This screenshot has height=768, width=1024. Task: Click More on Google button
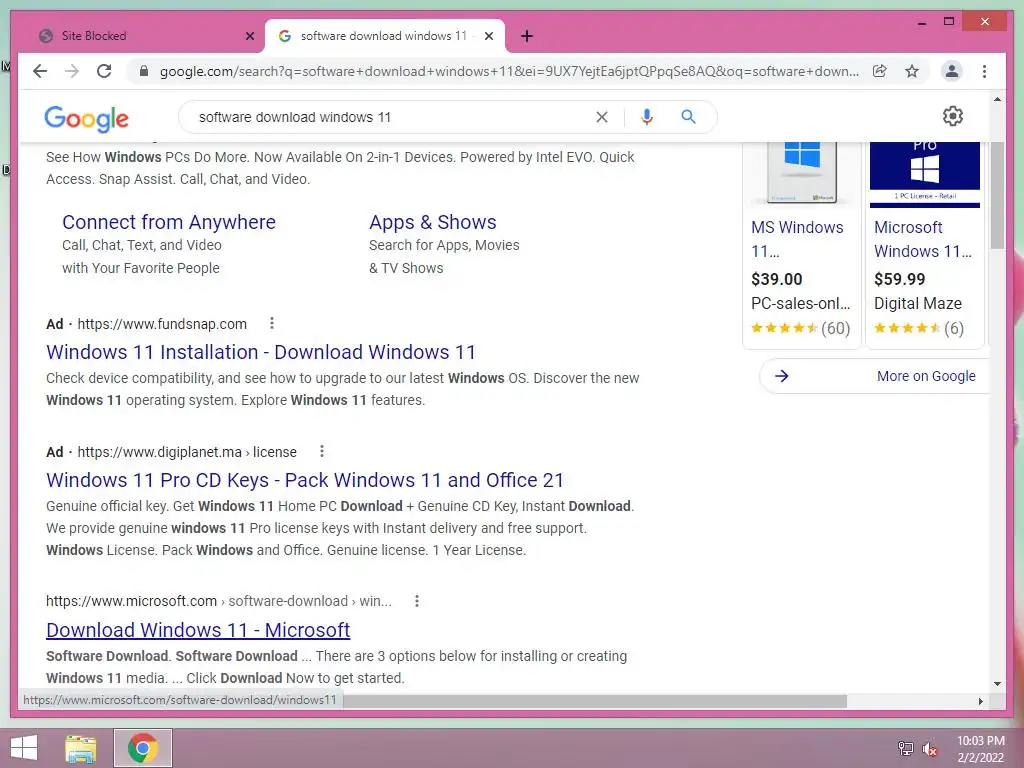874,376
